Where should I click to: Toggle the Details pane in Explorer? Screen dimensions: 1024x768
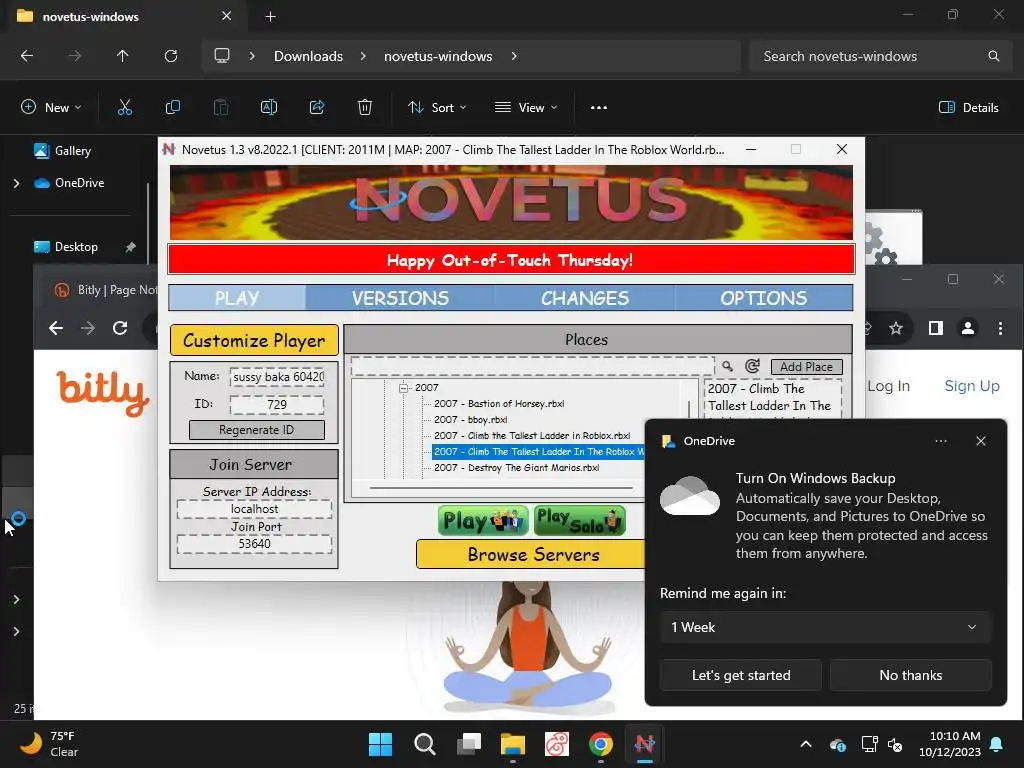click(968, 108)
